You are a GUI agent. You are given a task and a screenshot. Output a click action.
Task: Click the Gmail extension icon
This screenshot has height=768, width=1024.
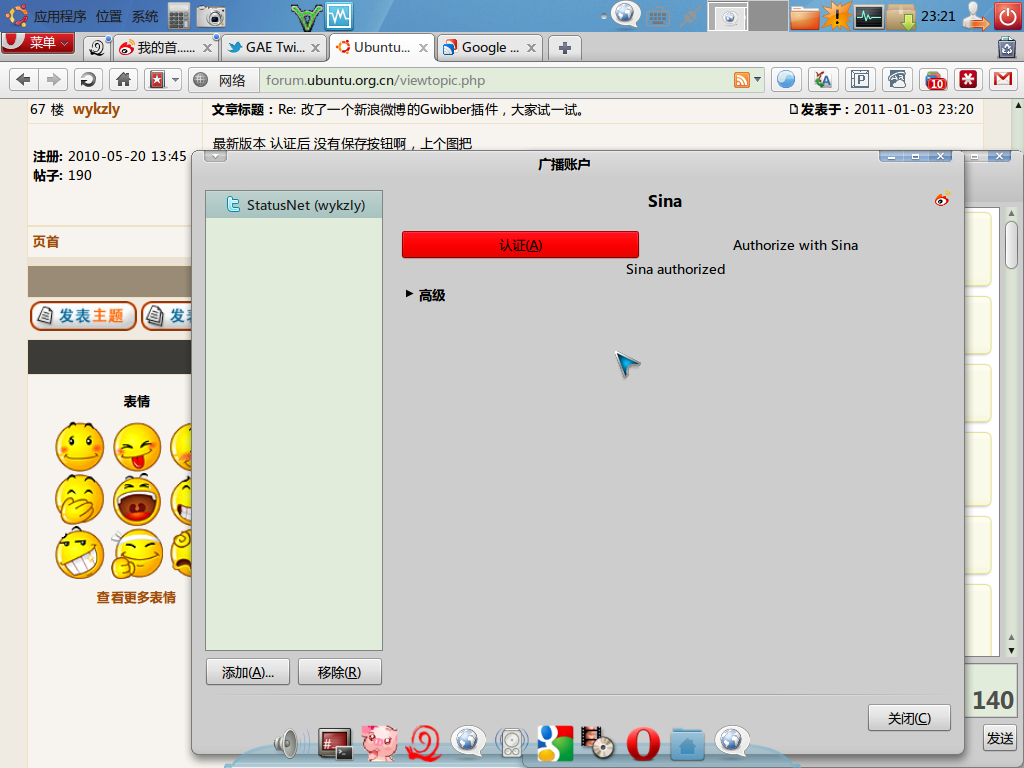click(x=1003, y=80)
